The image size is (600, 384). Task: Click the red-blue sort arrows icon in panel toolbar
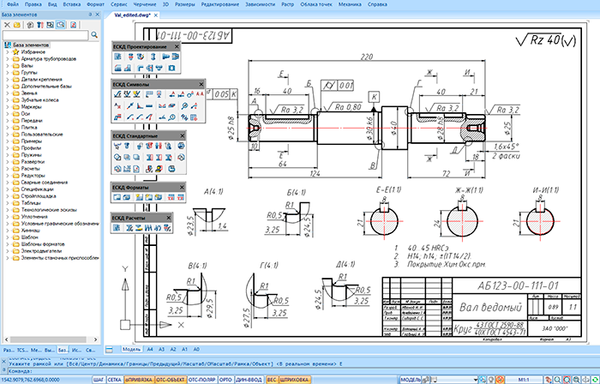40,25
